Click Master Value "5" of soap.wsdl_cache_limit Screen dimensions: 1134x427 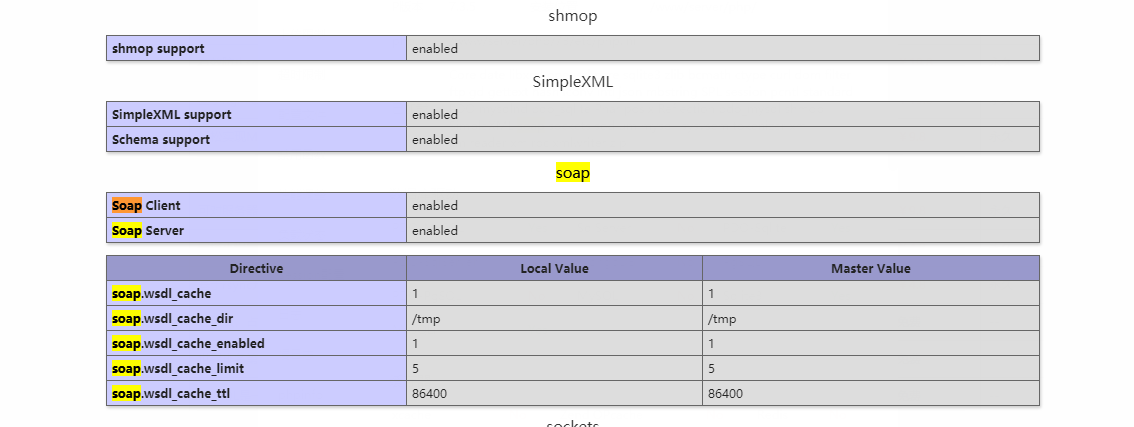coord(712,368)
